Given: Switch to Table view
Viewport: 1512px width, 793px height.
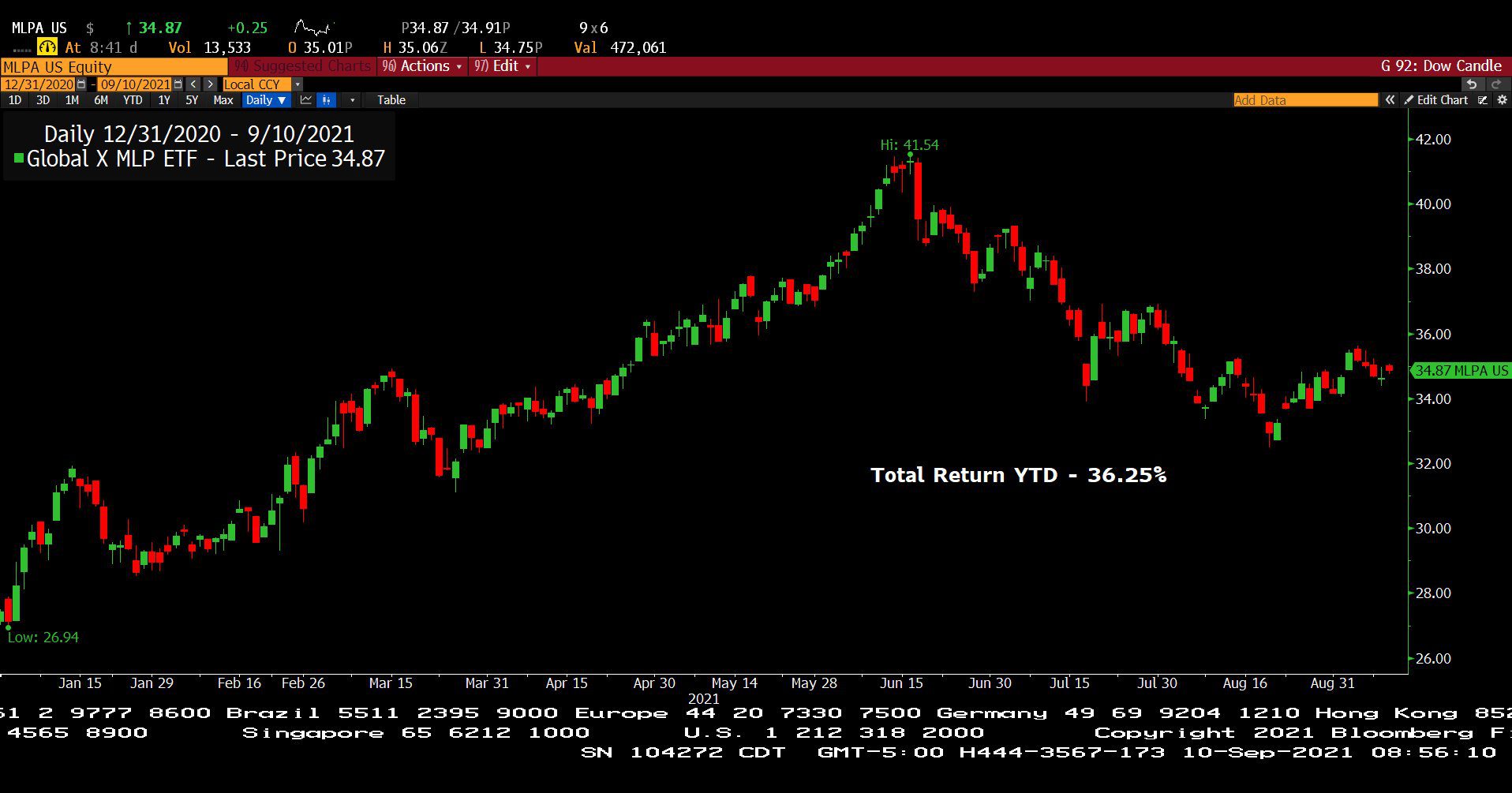Looking at the screenshot, I should tap(391, 100).
